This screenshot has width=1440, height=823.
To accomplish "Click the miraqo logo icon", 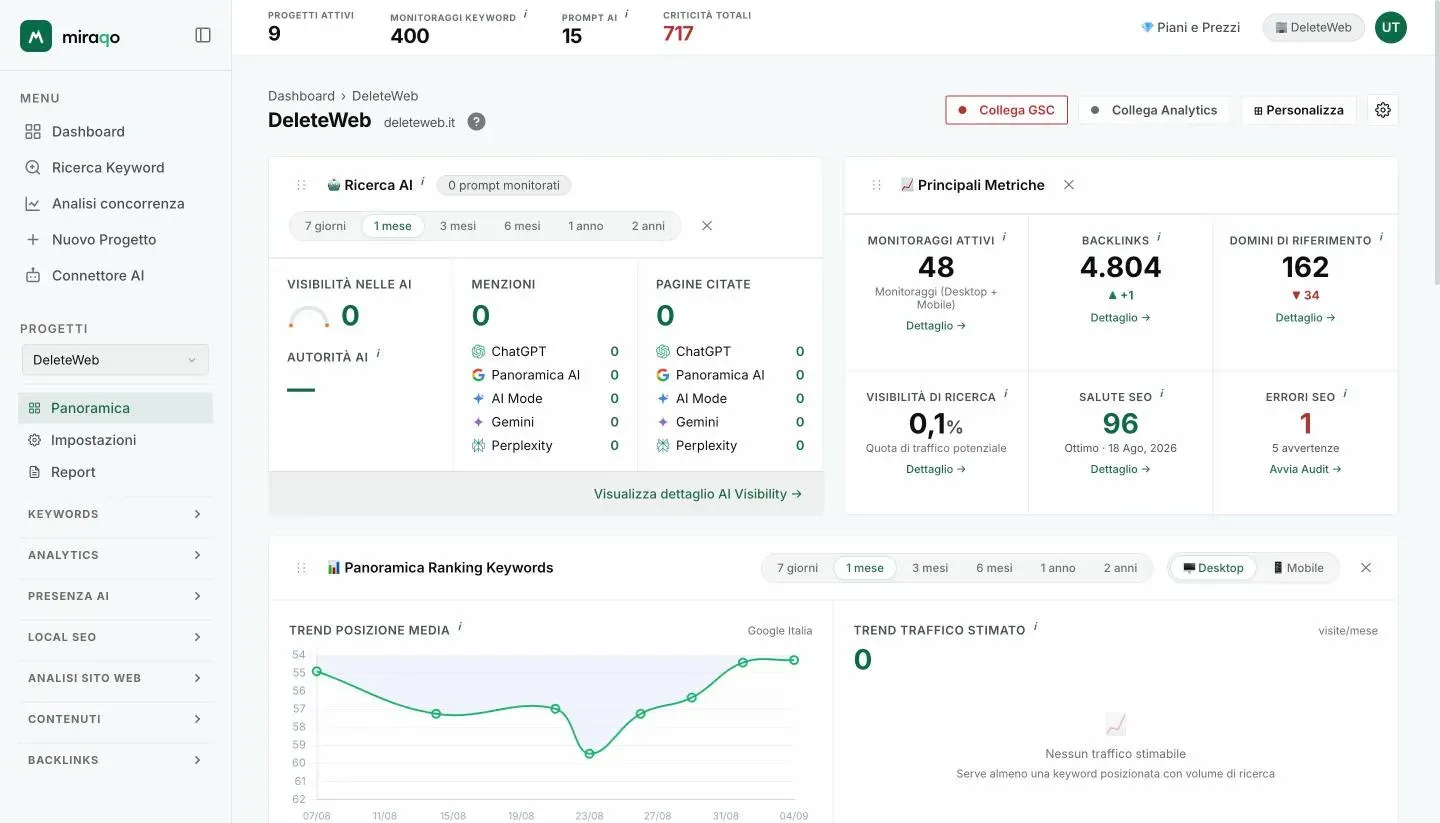I will pyautogui.click(x=36, y=36).
